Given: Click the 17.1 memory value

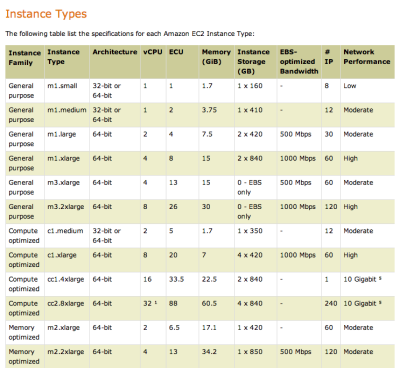Looking at the screenshot, I should pyautogui.click(x=209, y=328).
